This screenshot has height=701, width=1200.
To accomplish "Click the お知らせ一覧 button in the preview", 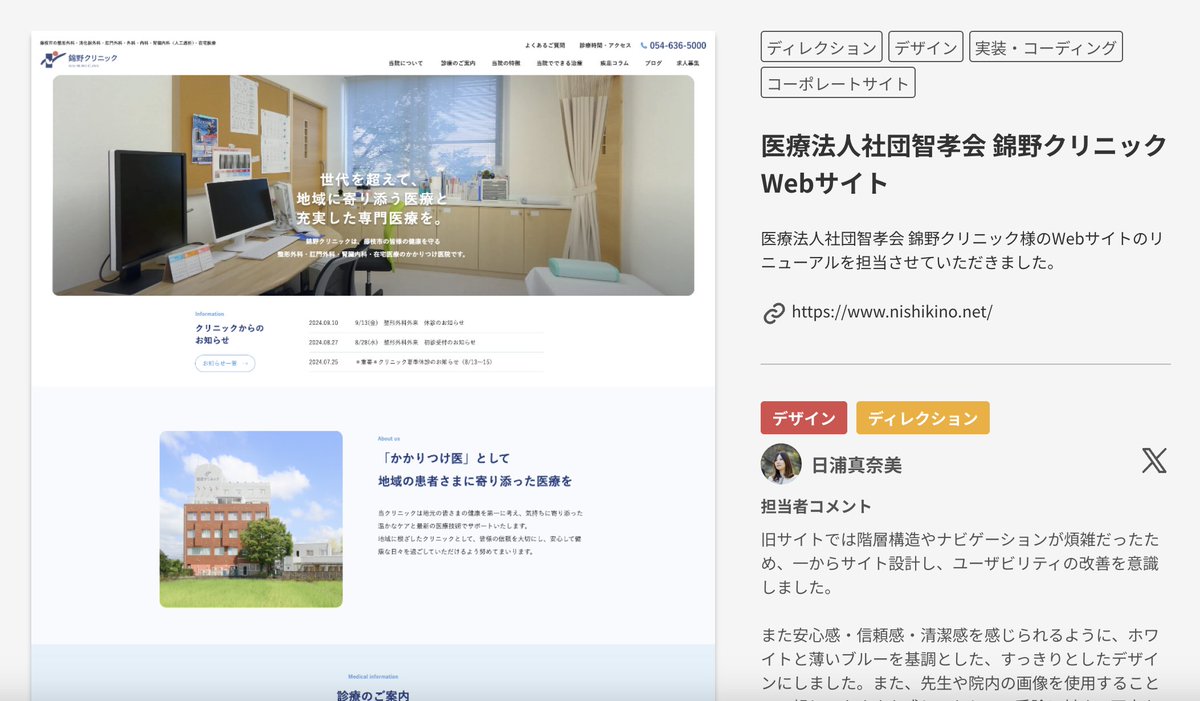I will tap(225, 363).
